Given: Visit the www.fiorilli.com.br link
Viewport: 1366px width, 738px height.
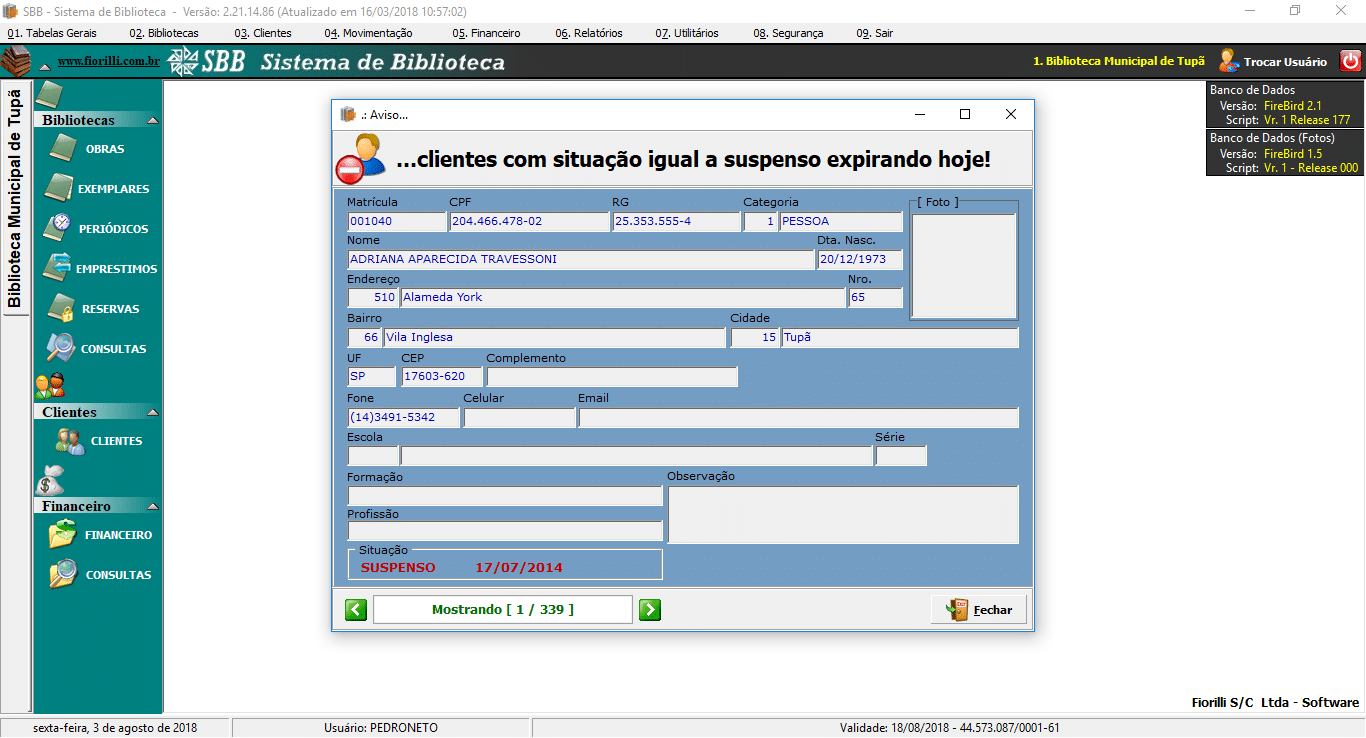Looking at the screenshot, I should (108, 62).
